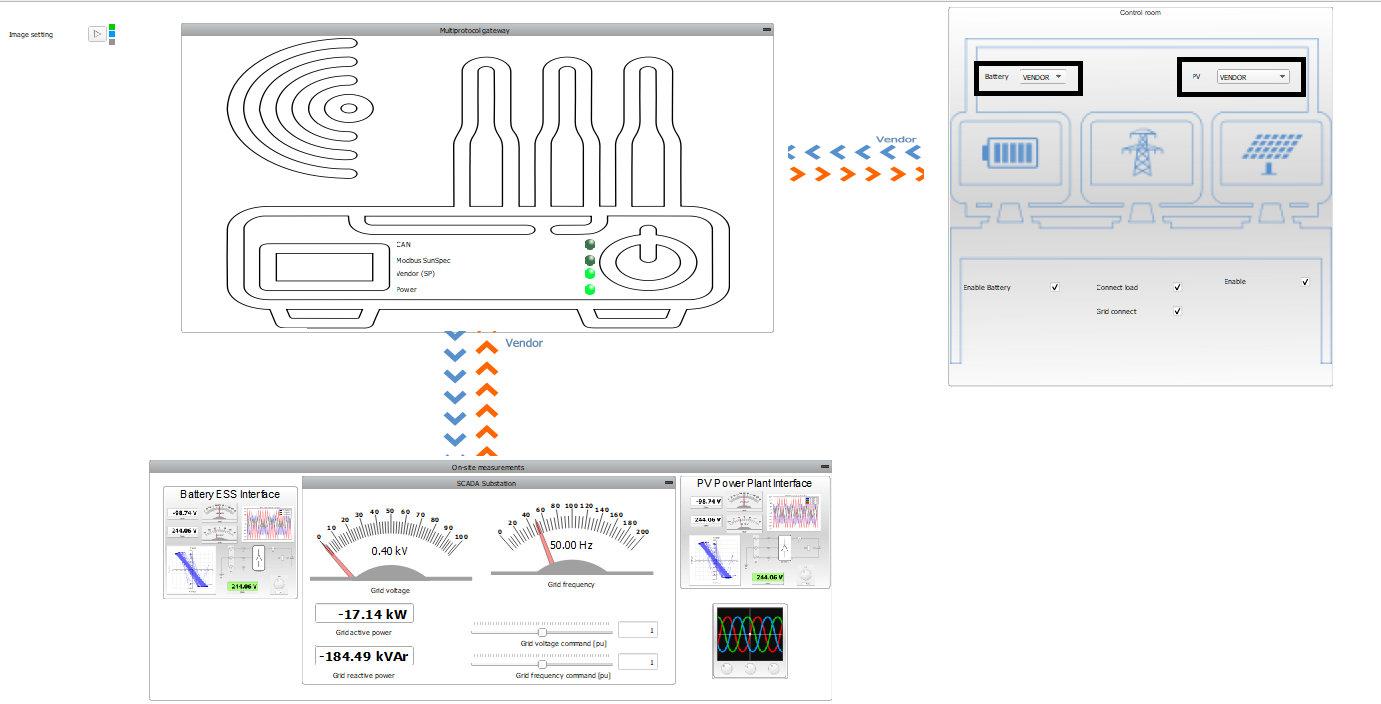The image size is (1381, 704).
Task: Collapse the SCADA Substation panel
Action: click(x=668, y=483)
